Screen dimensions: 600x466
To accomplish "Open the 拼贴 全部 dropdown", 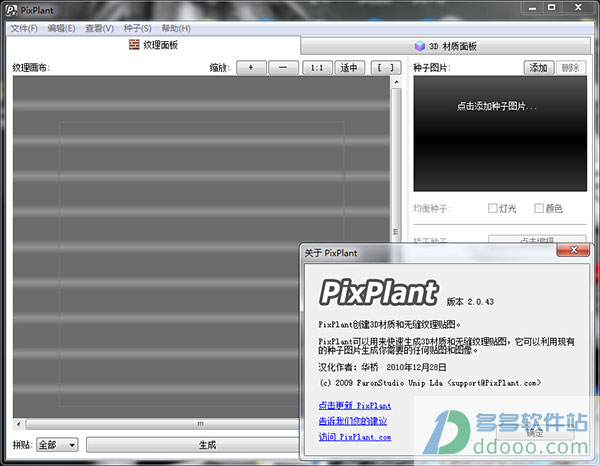I will pos(57,445).
